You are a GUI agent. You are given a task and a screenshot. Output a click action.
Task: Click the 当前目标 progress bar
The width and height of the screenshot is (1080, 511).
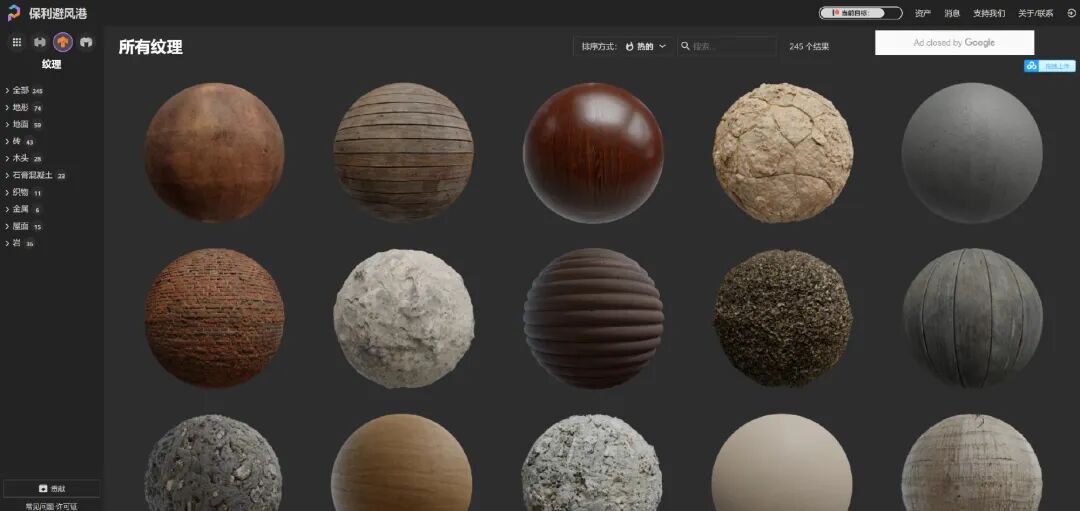860,13
